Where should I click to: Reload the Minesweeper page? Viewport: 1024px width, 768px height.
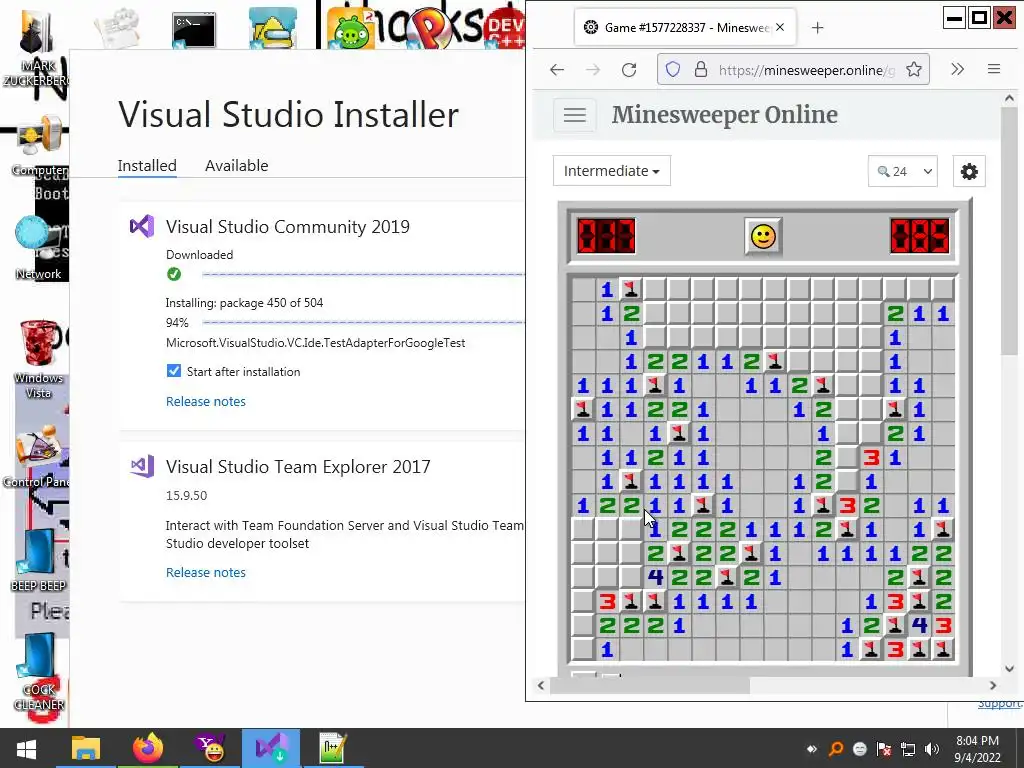[629, 69]
